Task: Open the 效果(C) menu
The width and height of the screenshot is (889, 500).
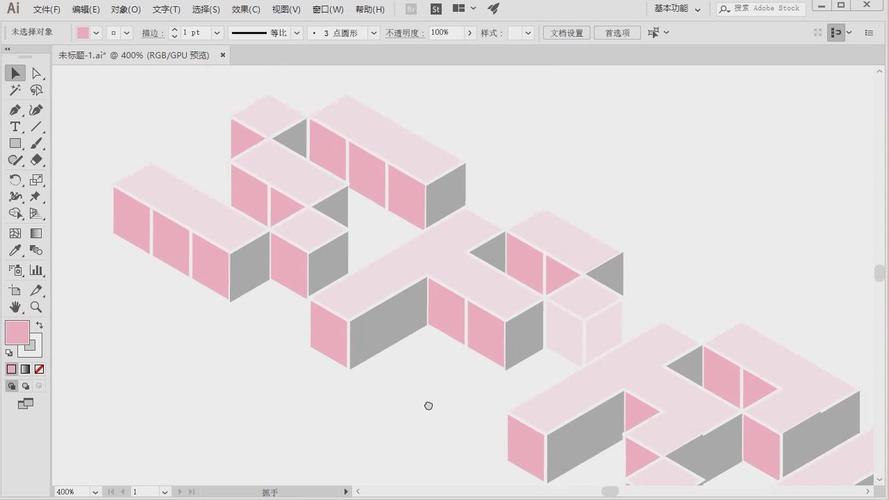Action: click(x=245, y=10)
